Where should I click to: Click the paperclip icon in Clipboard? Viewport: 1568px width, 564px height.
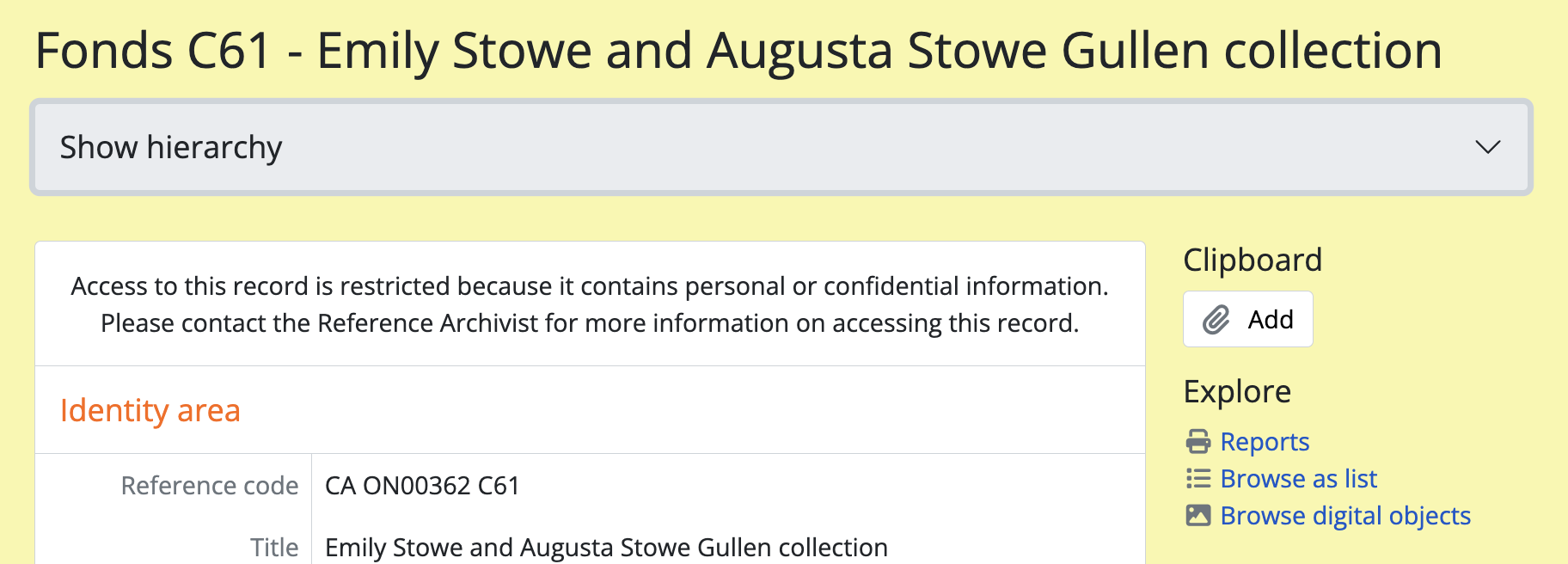pos(1216,320)
